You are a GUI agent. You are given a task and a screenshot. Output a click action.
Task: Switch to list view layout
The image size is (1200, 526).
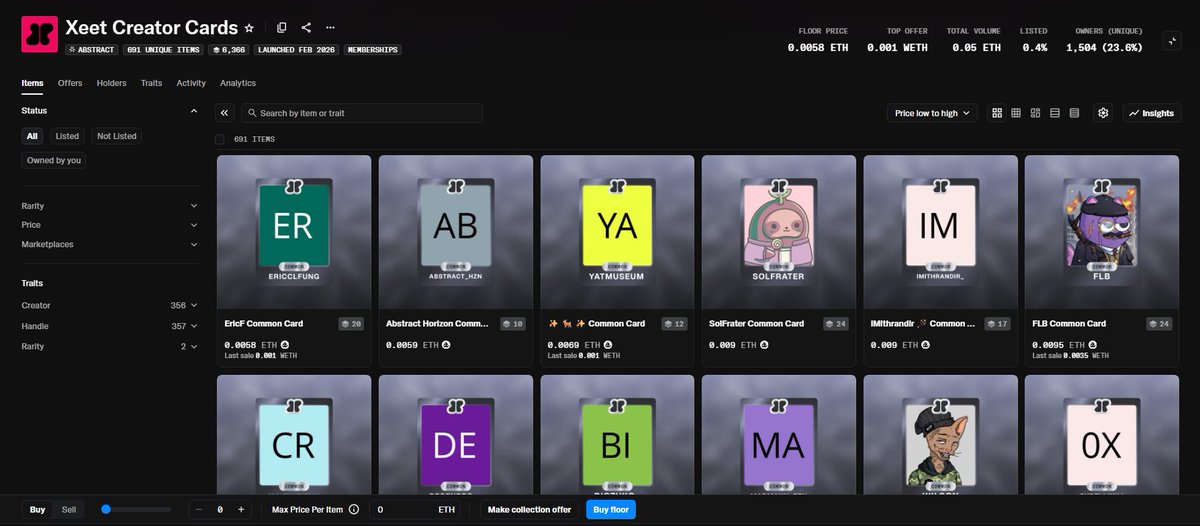tap(1055, 113)
